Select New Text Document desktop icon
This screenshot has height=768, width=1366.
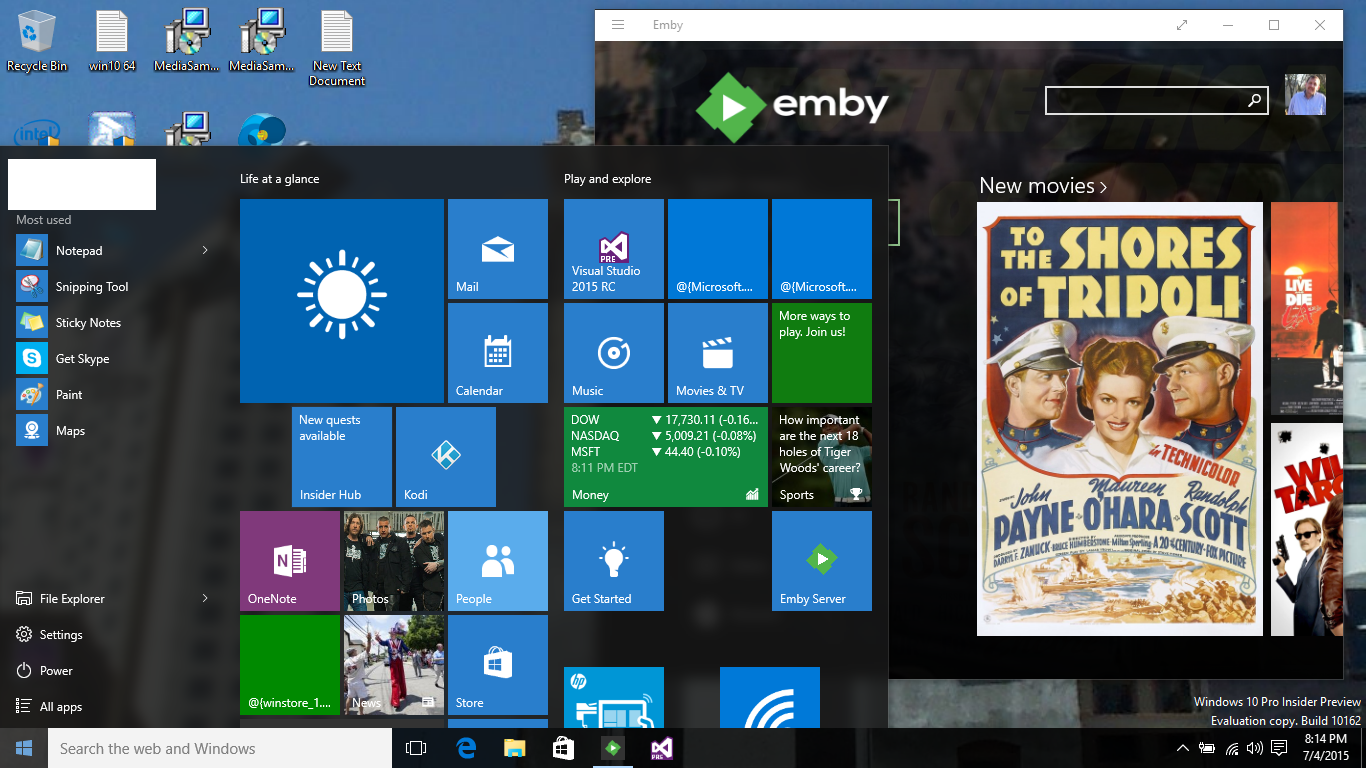(x=337, y=48)
